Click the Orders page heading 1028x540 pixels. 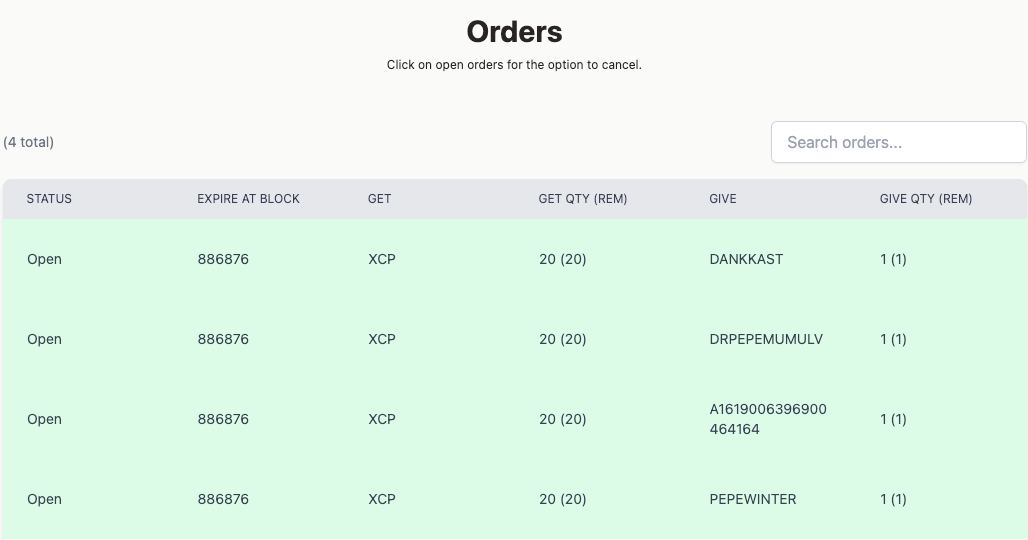pos(514,32)
